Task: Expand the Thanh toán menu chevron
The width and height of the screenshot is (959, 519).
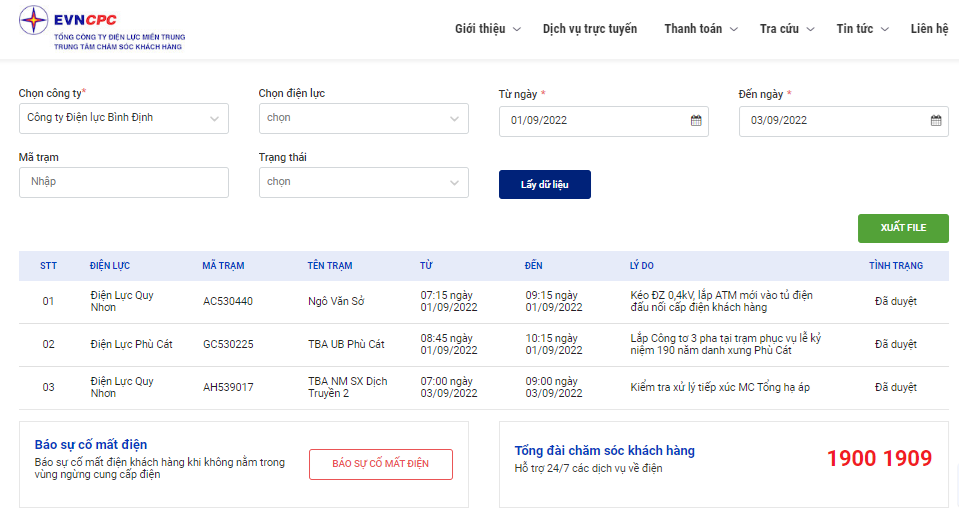Action: pyautogui.click(x=734, y=29)
